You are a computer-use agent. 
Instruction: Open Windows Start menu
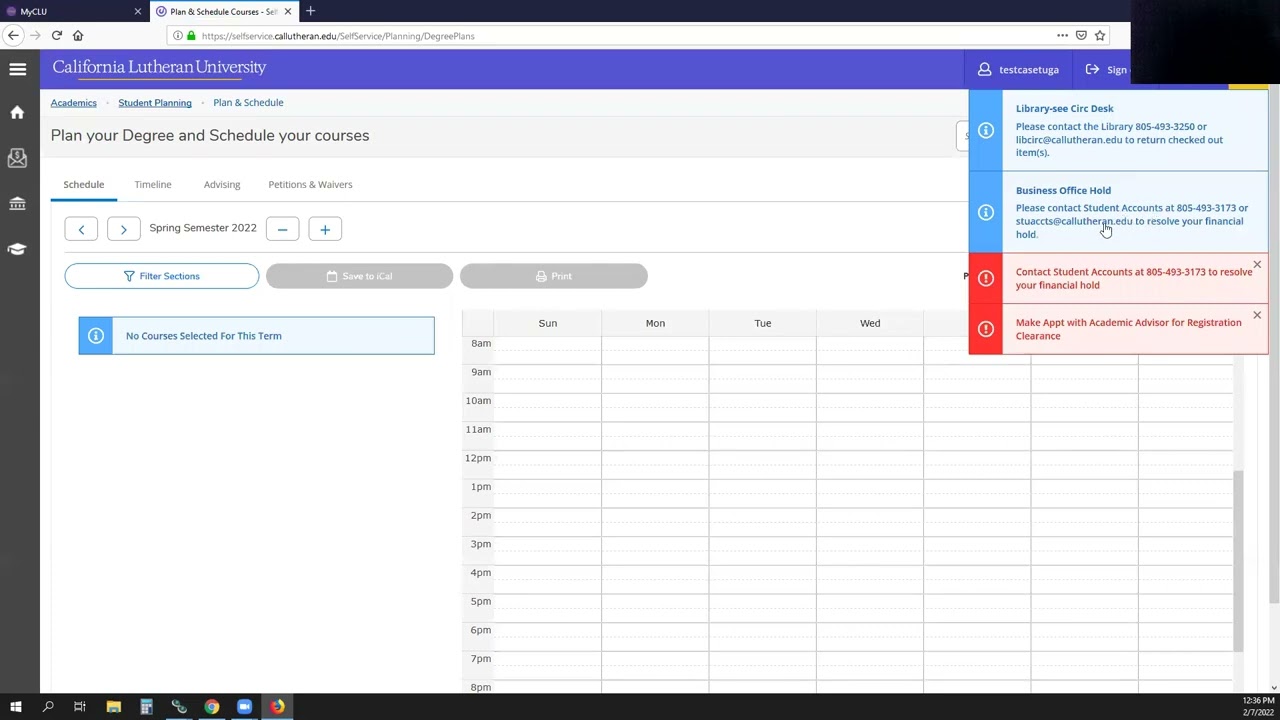[x=15, y=707]
